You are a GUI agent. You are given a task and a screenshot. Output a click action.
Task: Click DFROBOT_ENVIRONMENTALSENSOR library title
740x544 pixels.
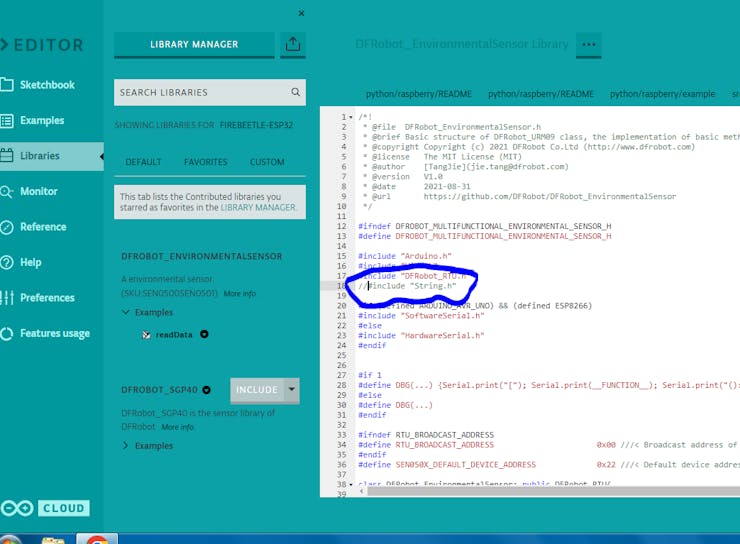pyautogui.click(x=202, y=257)
